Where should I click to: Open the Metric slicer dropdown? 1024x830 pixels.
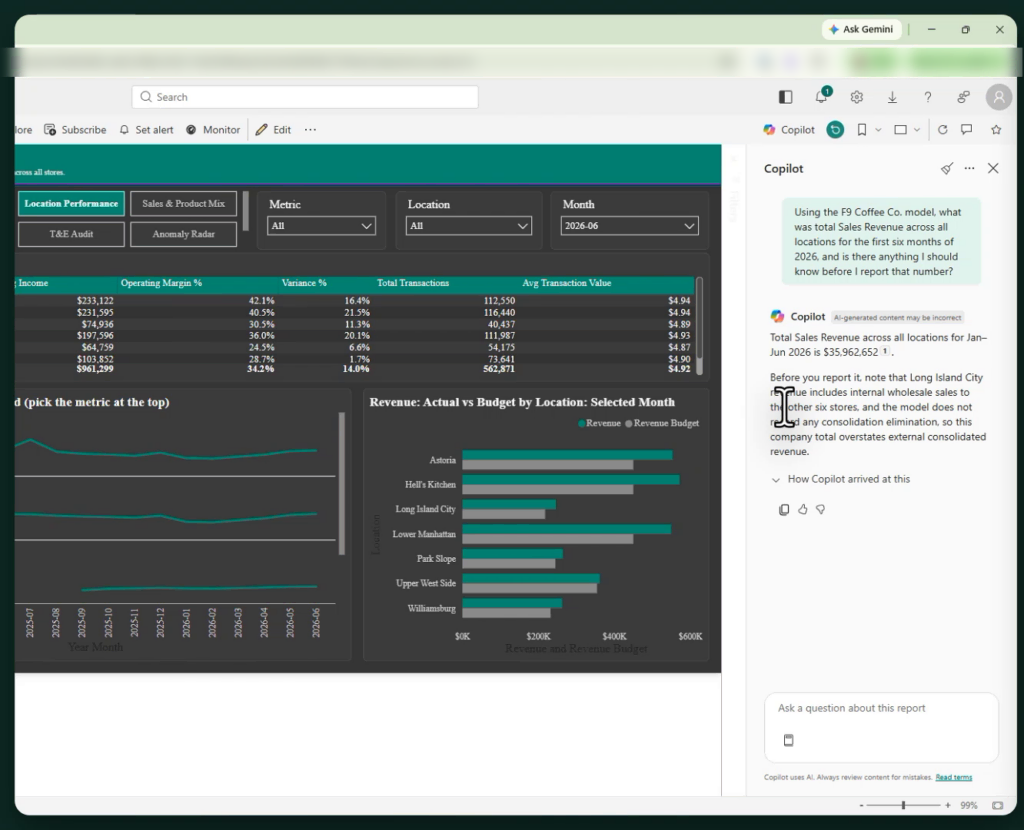(x=321, y=226)
